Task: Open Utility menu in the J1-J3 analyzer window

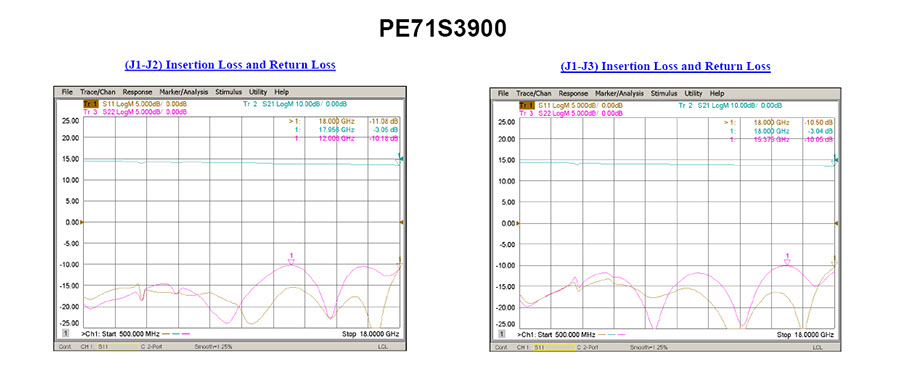Action: pyautogui.click(x=694, y=93)
